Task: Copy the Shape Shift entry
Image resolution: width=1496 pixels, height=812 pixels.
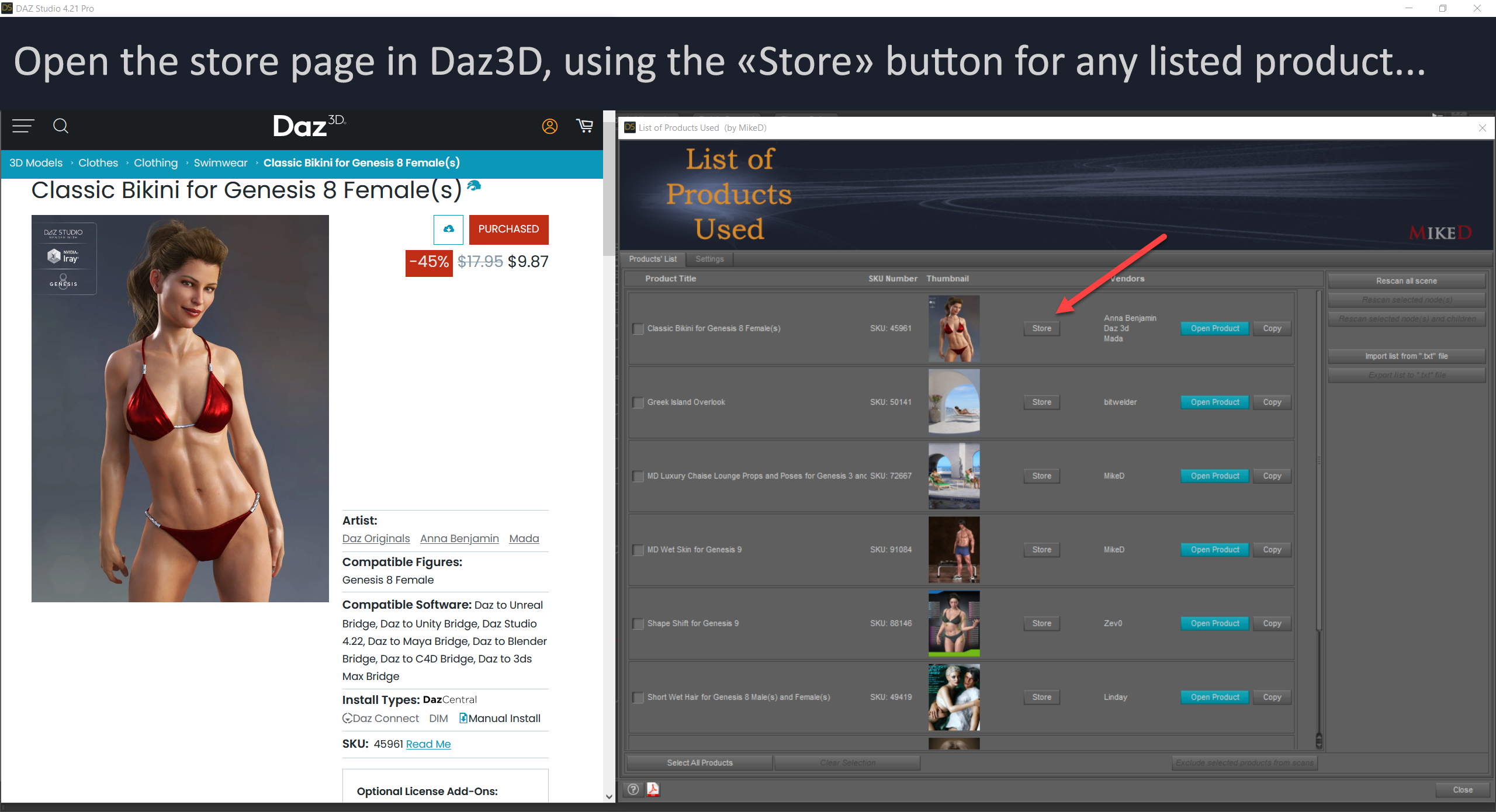Action: point(1272,623)
